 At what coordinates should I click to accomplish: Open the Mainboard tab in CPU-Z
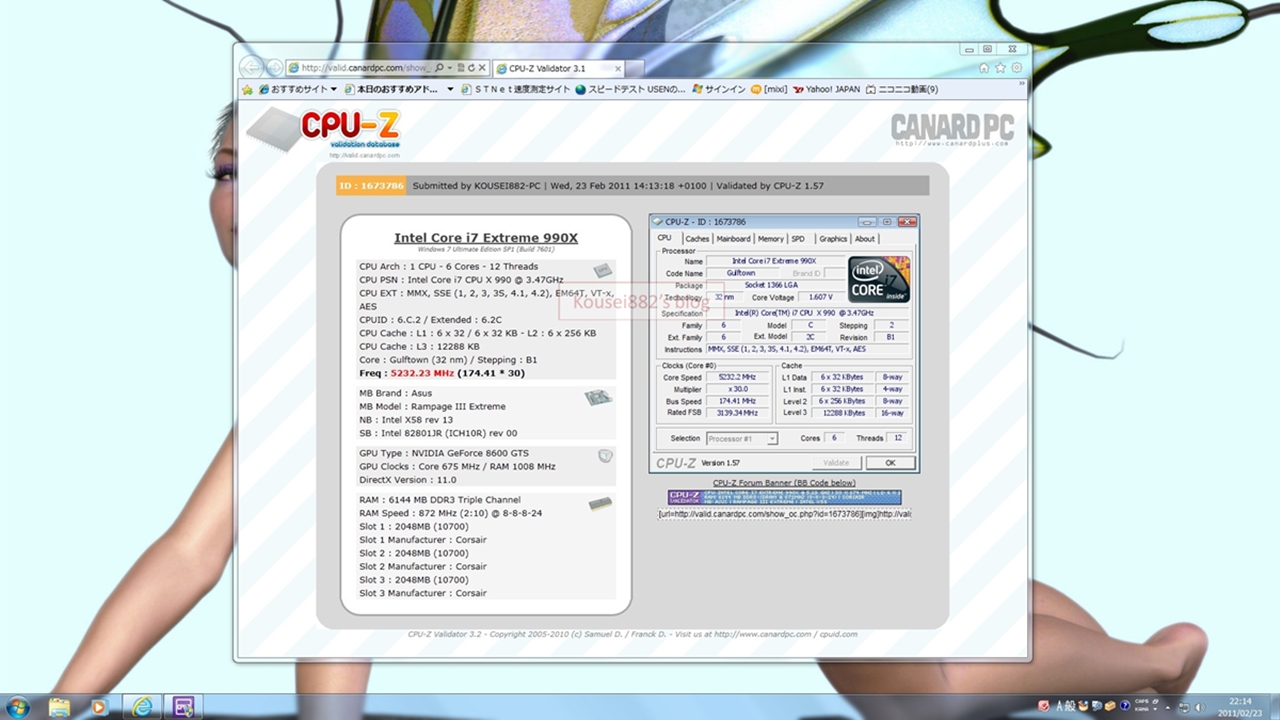coord(733,239)
